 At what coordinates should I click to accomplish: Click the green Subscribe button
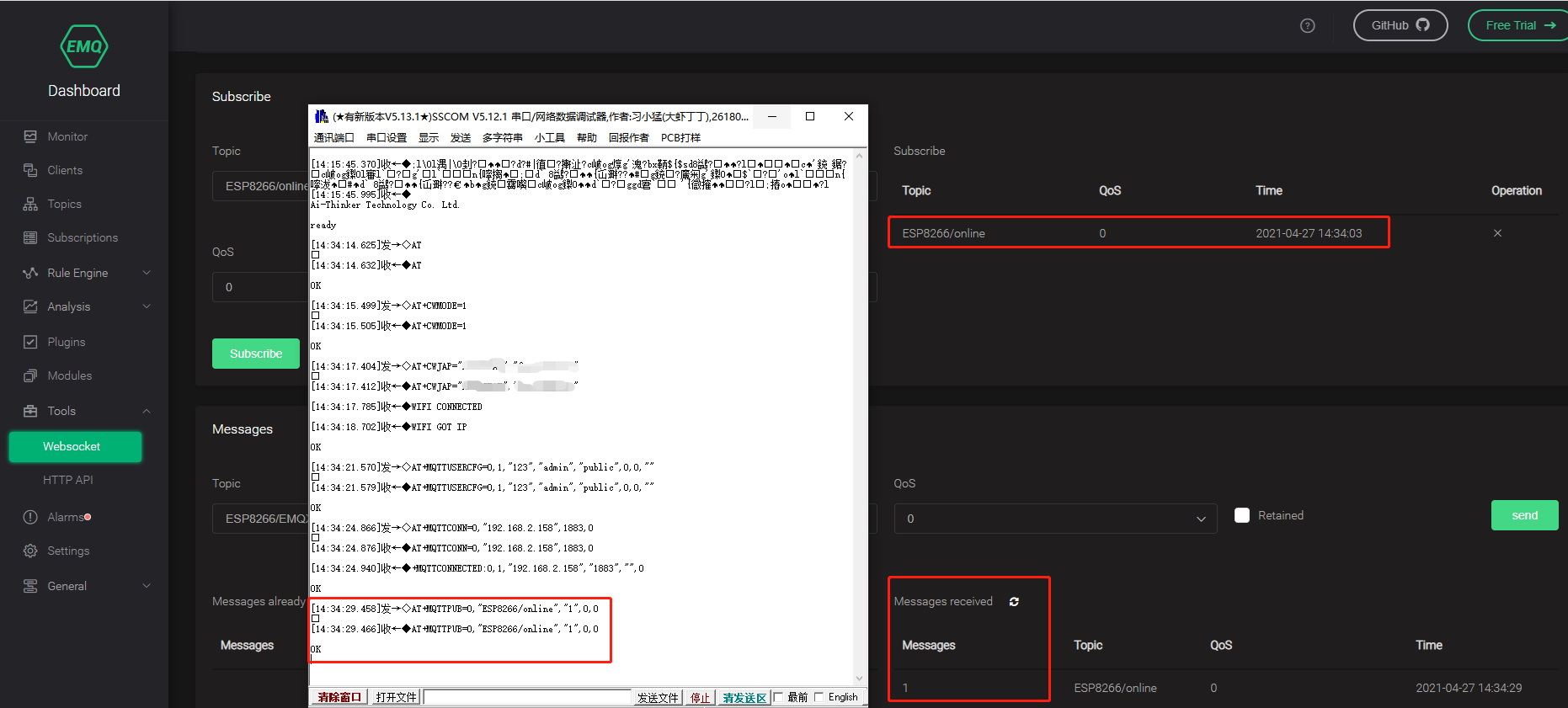[x=256, y=354]
